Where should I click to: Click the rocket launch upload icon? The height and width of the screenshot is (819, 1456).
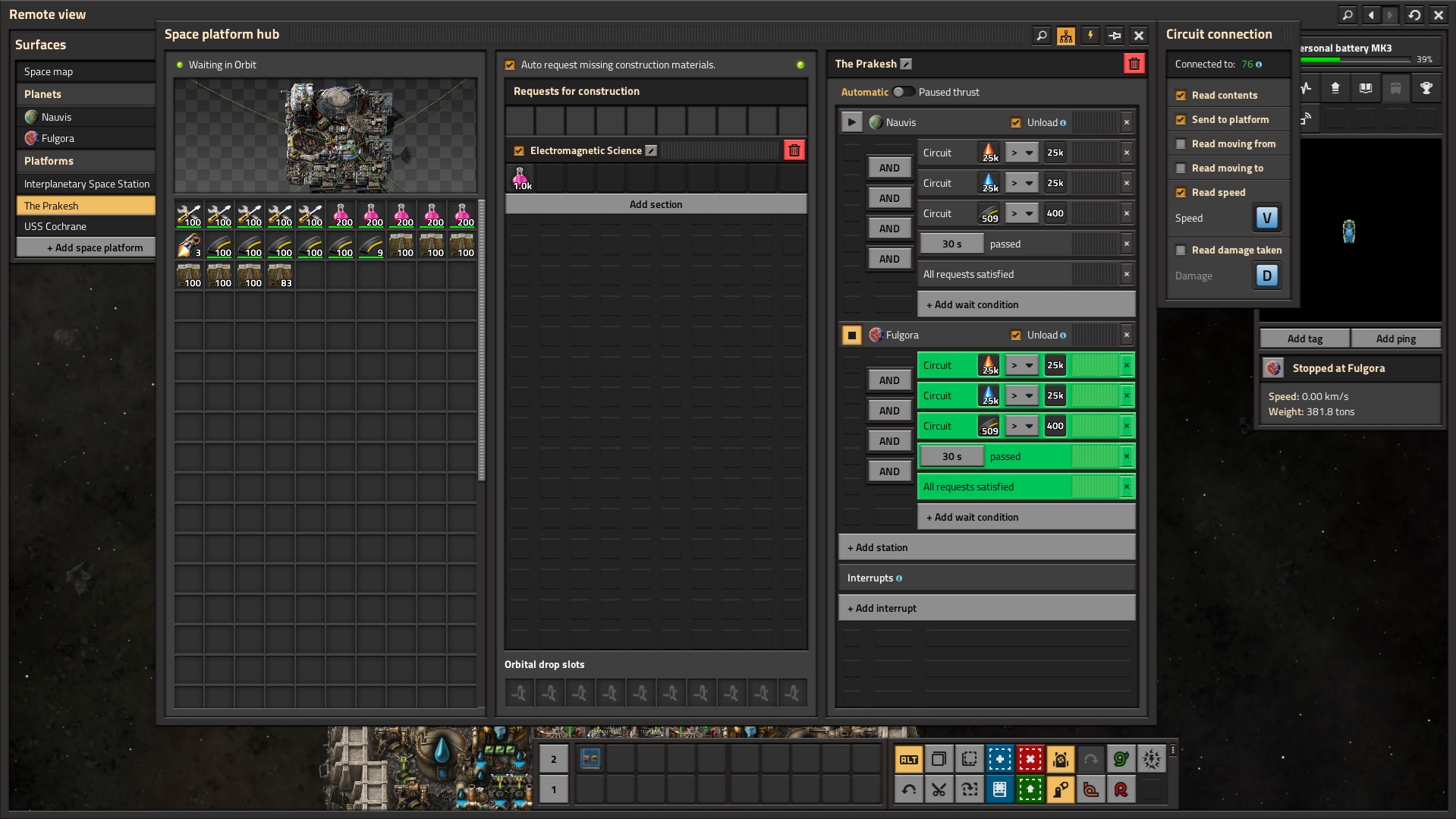1335,88
